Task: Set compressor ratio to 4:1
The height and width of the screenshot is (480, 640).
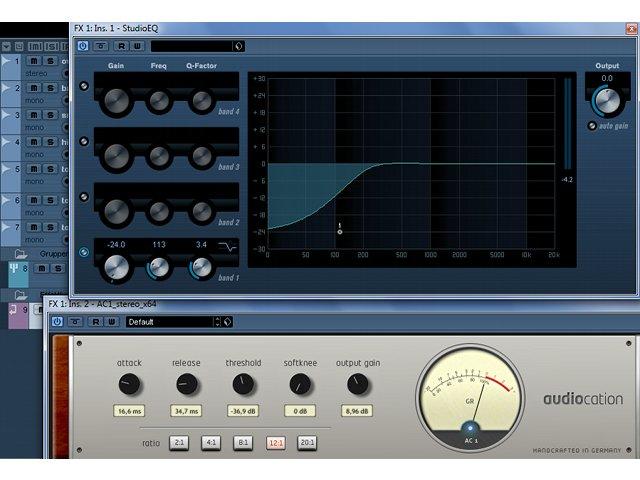Action: coord(211,442)
